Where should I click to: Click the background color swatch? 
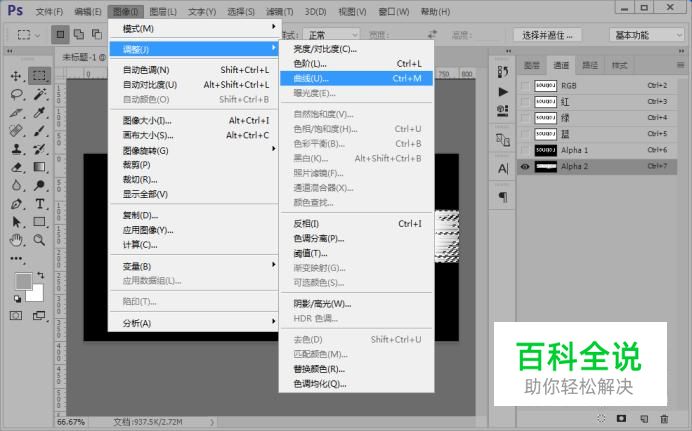pos(37,294)
